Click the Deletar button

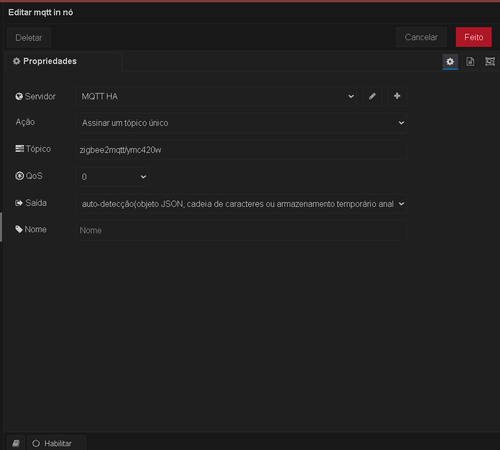click(x=29, y=38)
